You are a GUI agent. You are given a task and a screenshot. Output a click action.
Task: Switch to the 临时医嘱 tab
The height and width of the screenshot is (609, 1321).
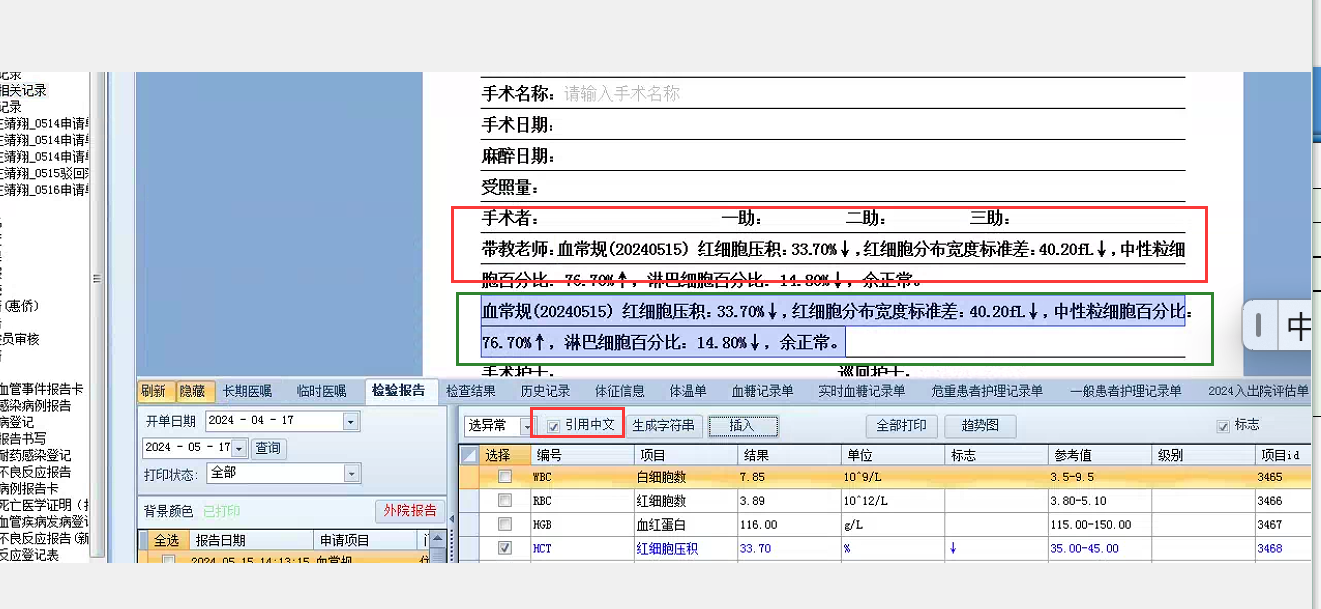coord(322,391)
